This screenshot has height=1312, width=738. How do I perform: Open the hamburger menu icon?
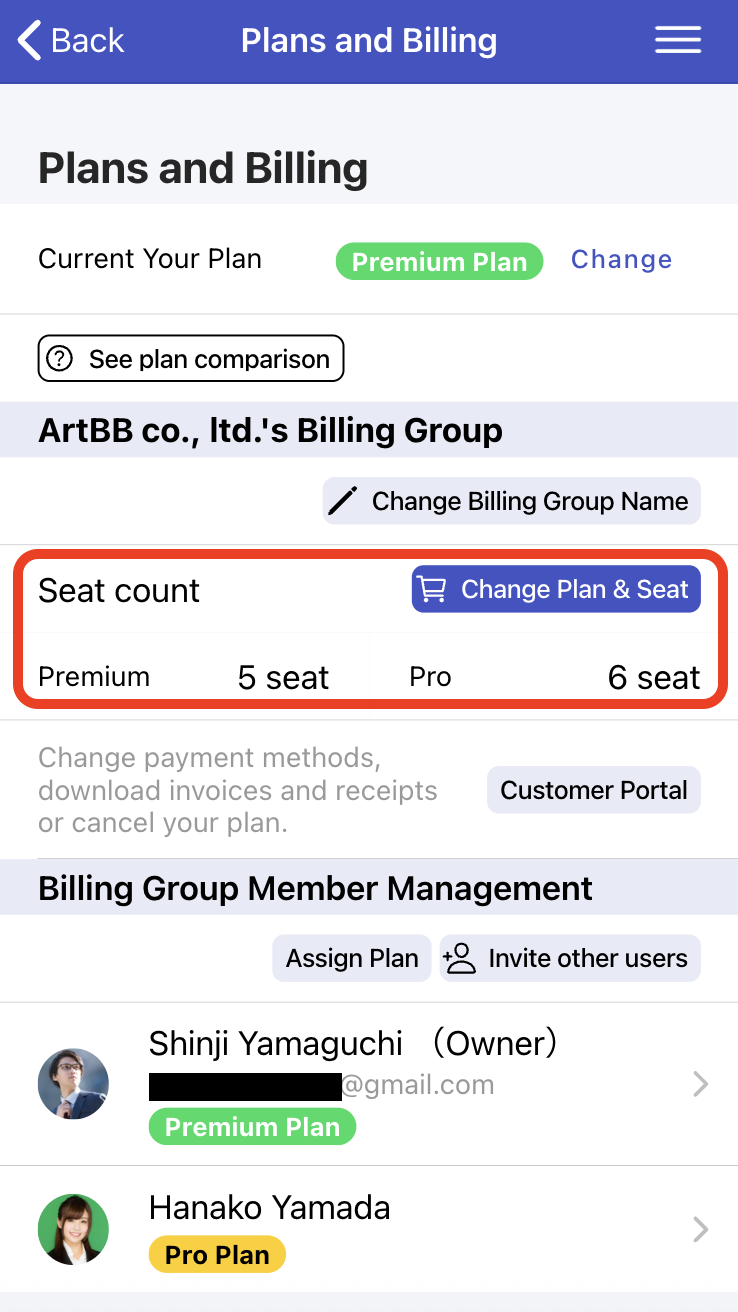(x=678, y=40)
